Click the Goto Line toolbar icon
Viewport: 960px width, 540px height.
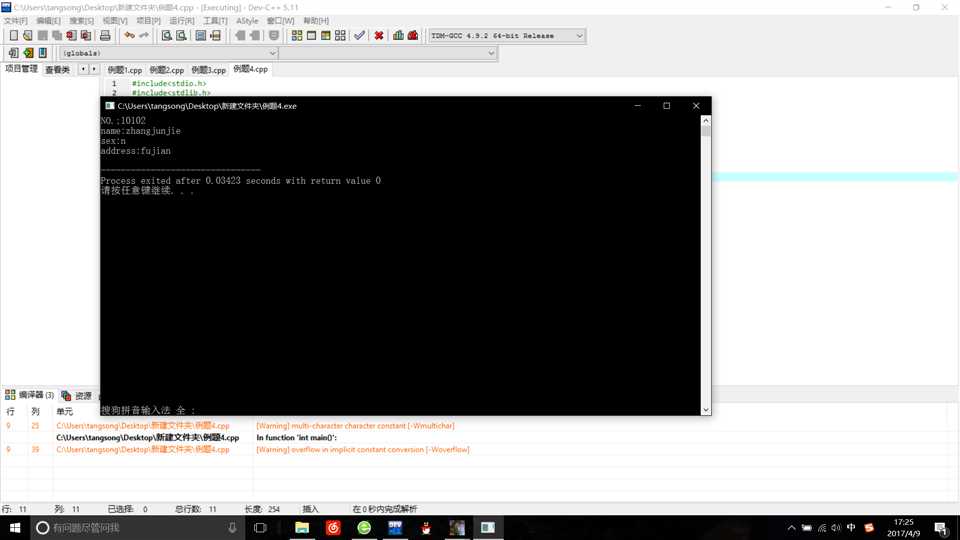[x=216, y=36]
